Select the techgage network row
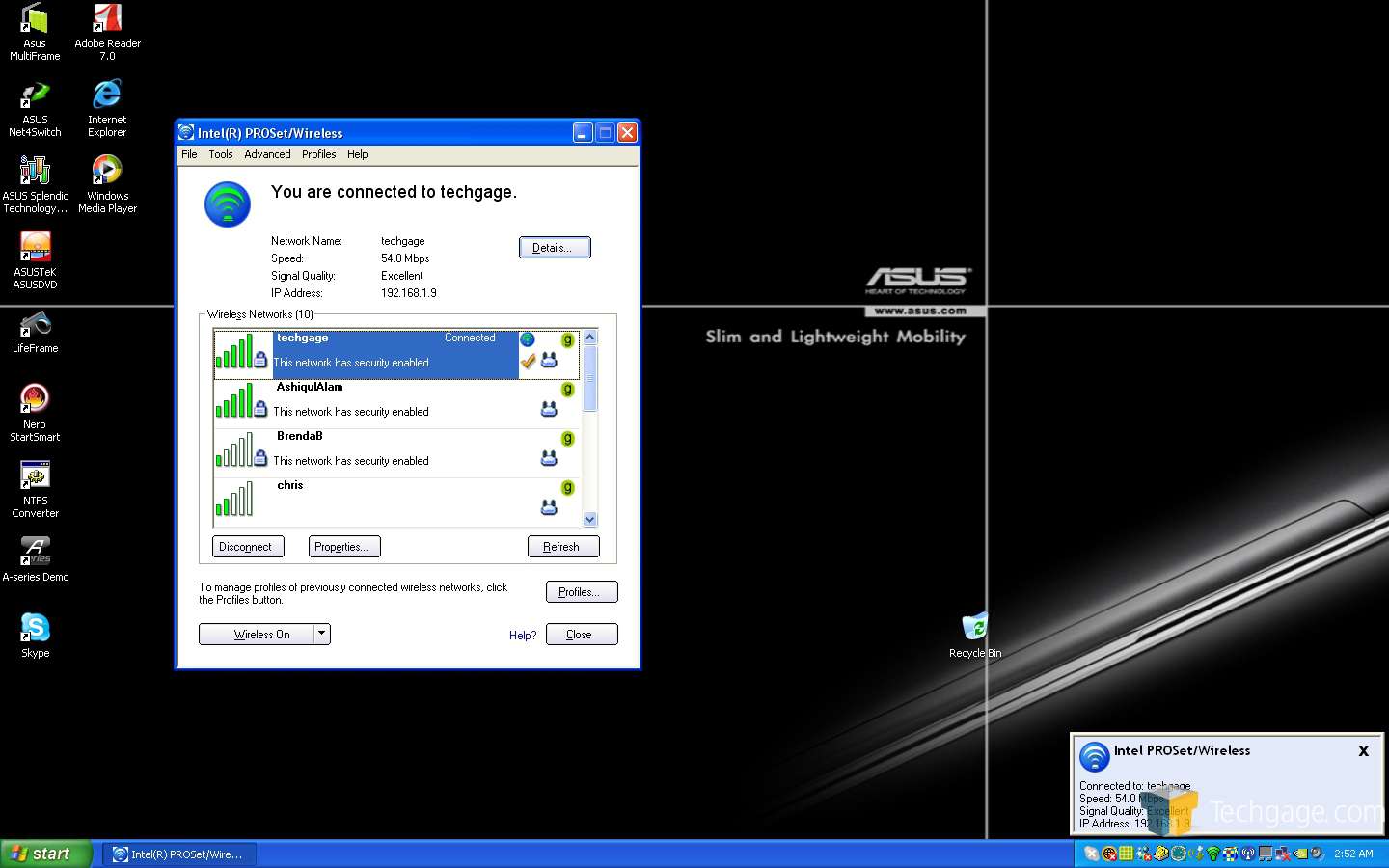This screenshot has width=1389, height=868. (396, 354)
